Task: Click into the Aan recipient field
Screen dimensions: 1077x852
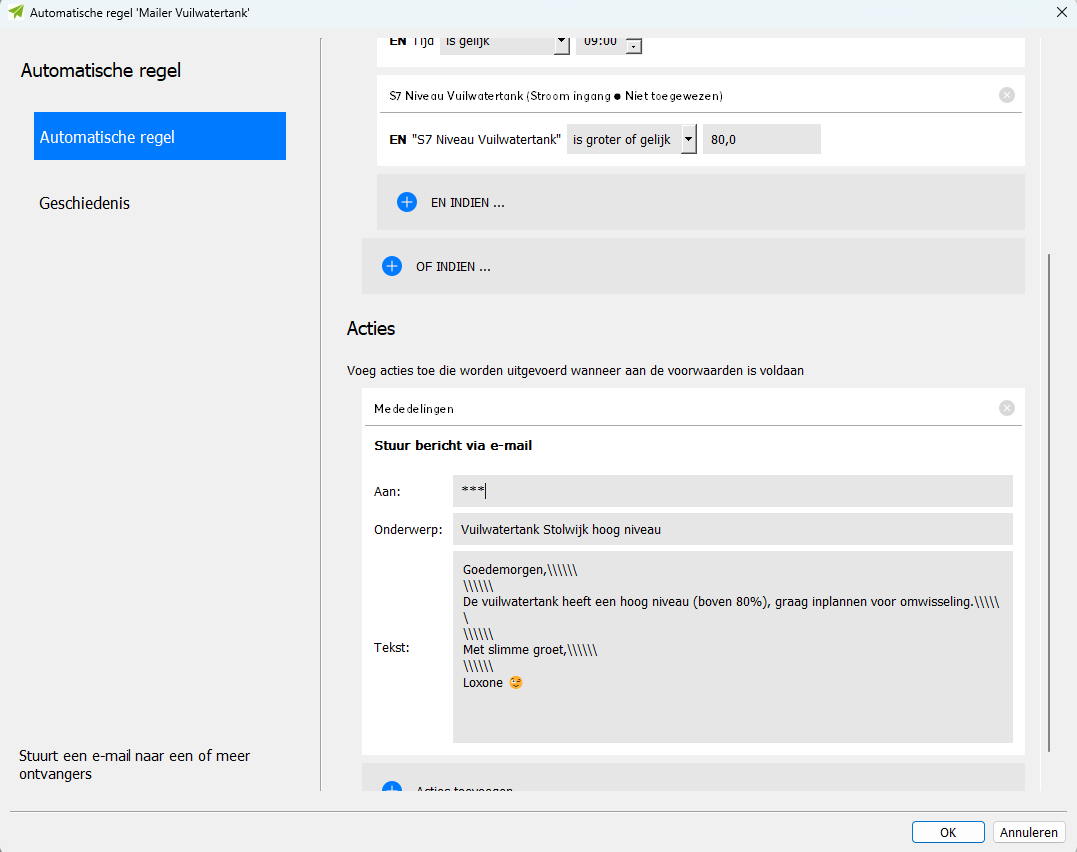Action: (732, 491)
